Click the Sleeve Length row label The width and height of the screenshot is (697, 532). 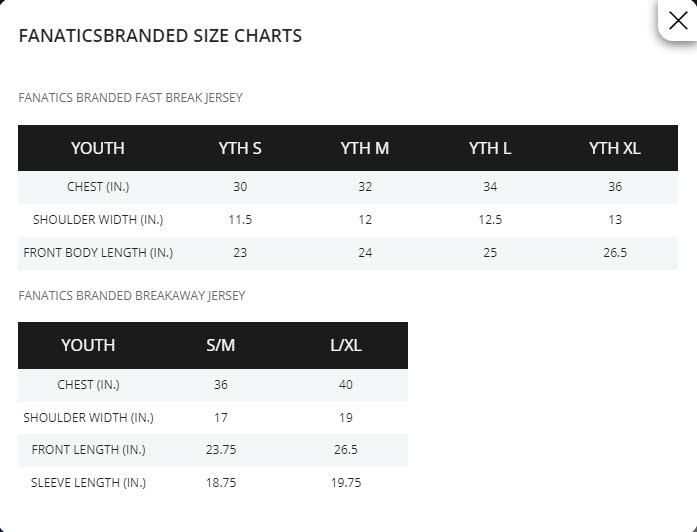tap(88, 482)
